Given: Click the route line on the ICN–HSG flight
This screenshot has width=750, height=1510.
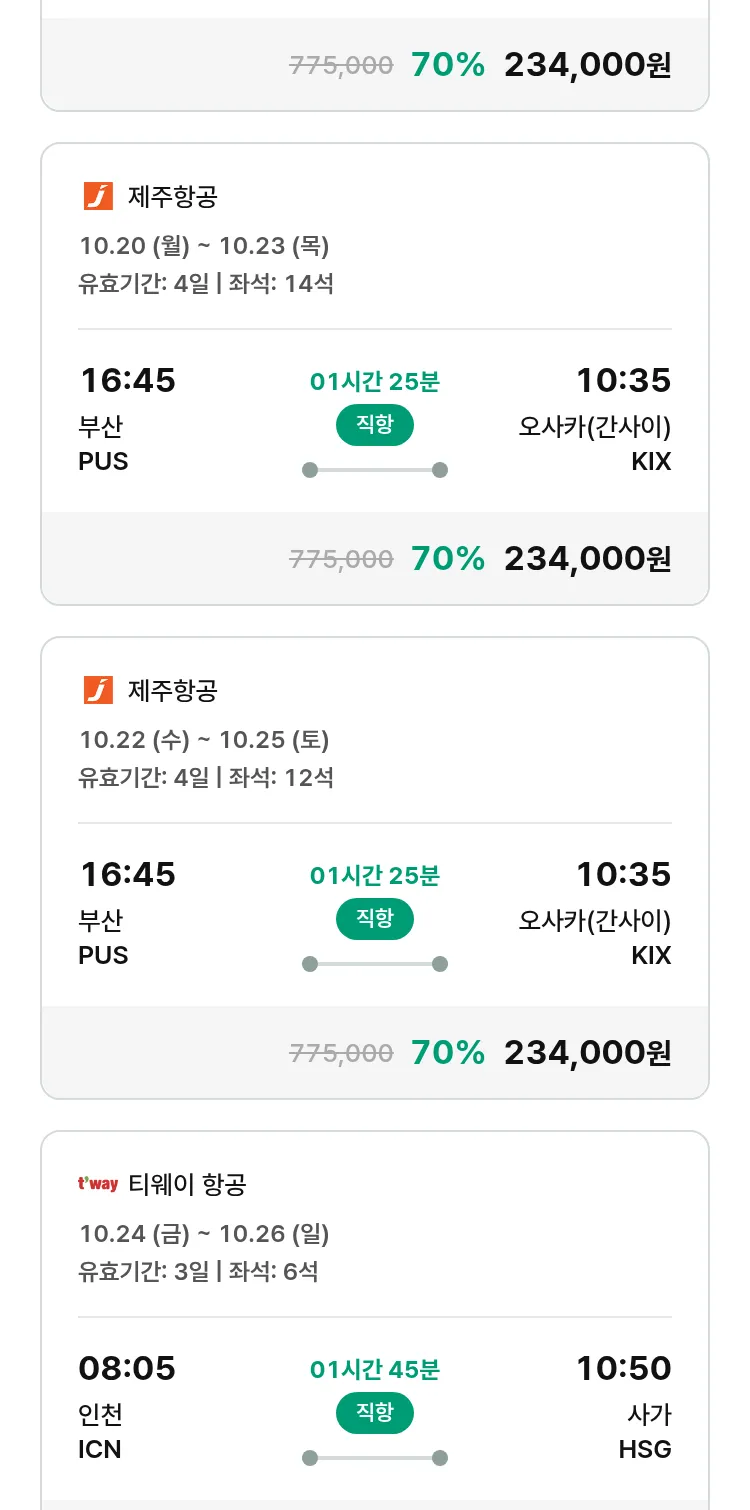Looking at the screenshot, I should [x=374, y=1458].
